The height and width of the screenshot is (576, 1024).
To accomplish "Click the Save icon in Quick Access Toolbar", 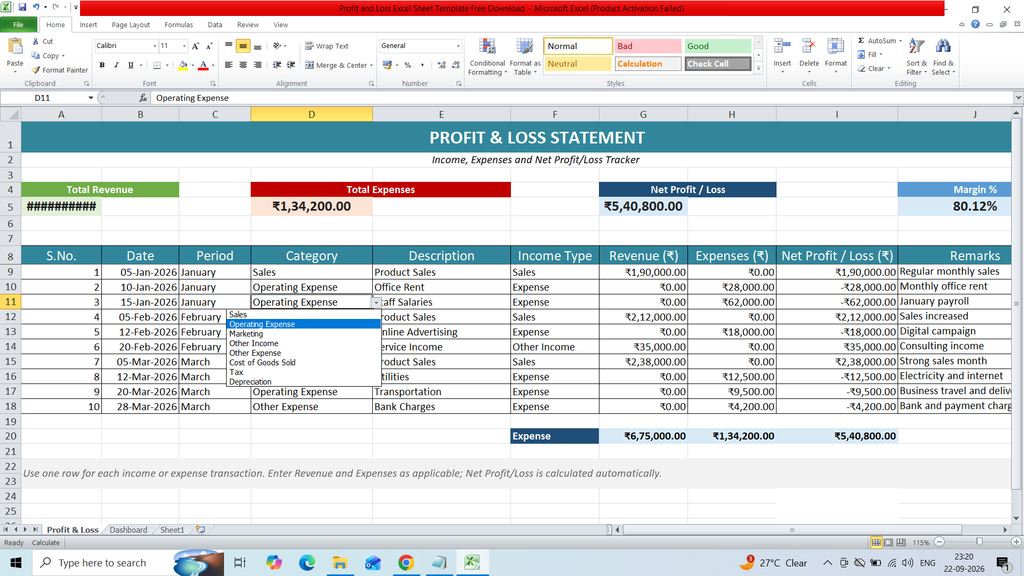I will click(x=22, y=7).
